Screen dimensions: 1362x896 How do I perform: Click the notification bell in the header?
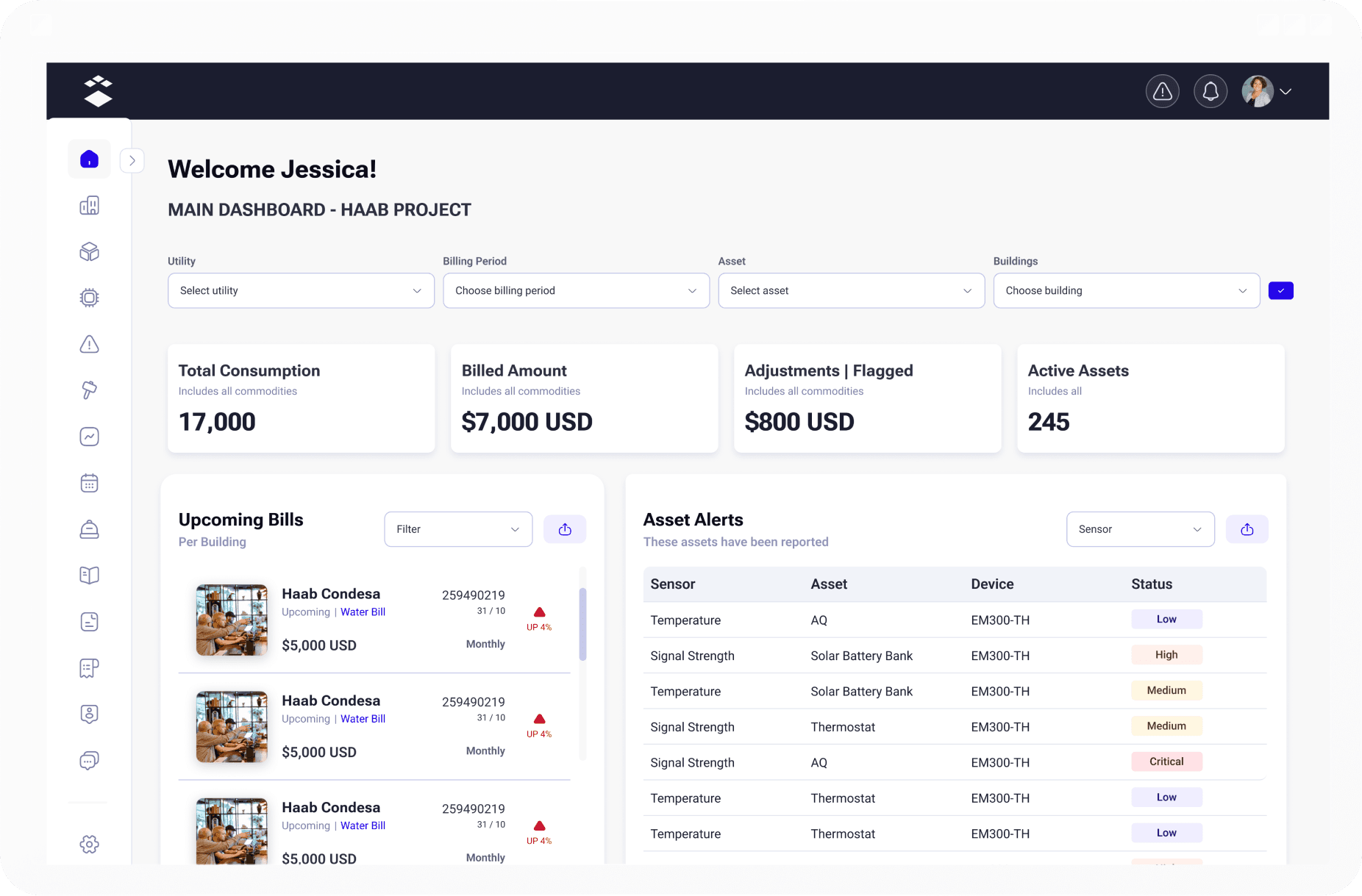pos(1210,92)
